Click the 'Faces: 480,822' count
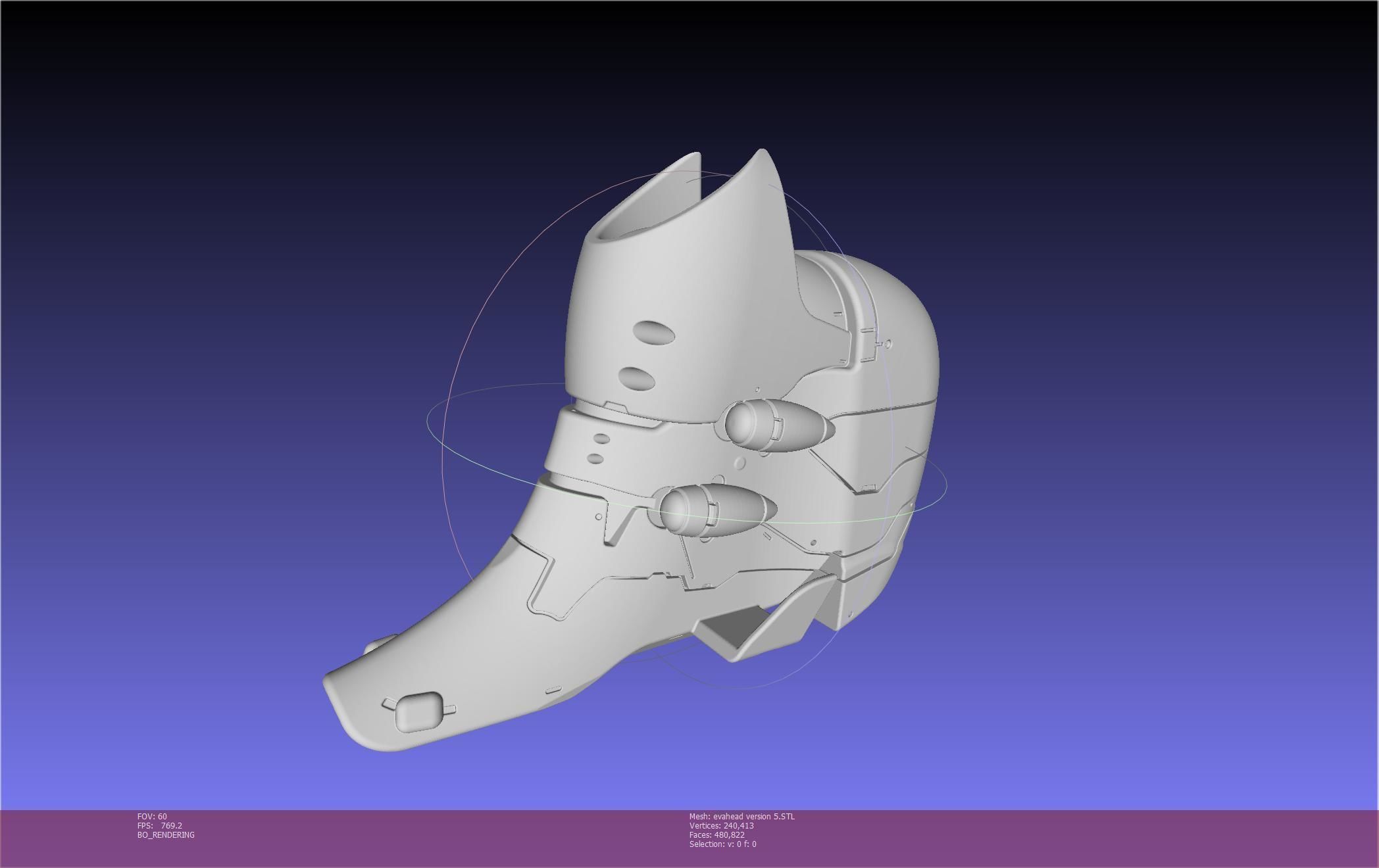1379x868 pixels. pyautogui.click(x=716, y=834)
